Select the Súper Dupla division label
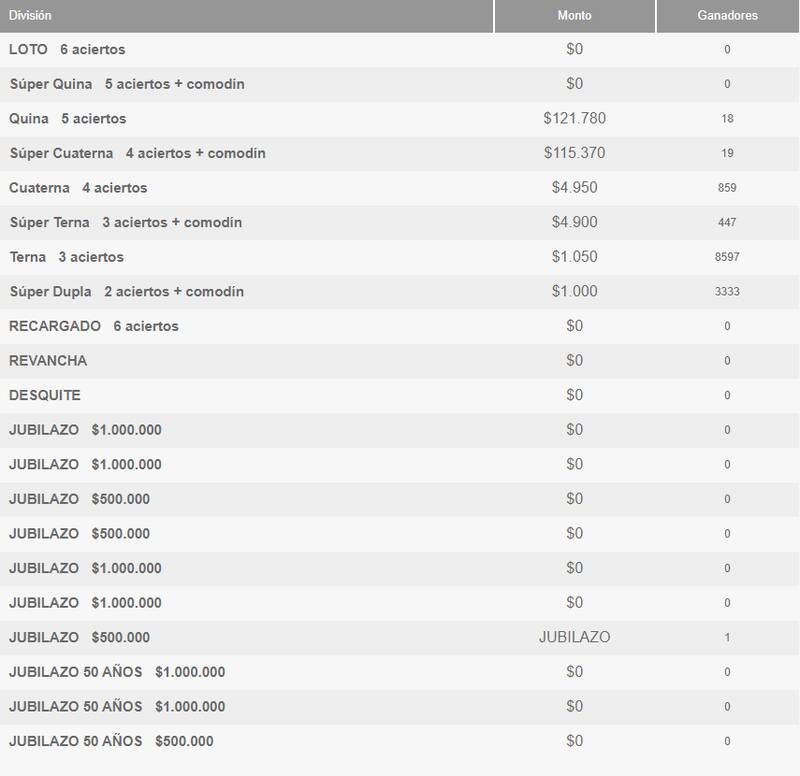This screenshot has width=800, height=776. 126,292
